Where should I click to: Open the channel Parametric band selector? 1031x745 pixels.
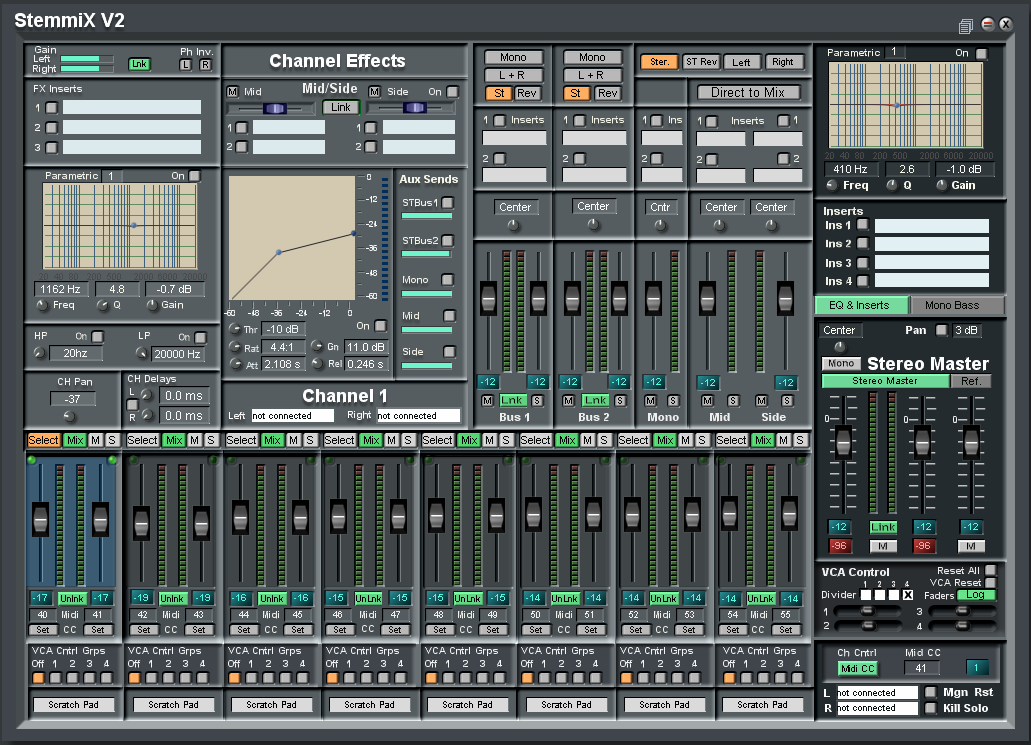[x=111, y=176]
